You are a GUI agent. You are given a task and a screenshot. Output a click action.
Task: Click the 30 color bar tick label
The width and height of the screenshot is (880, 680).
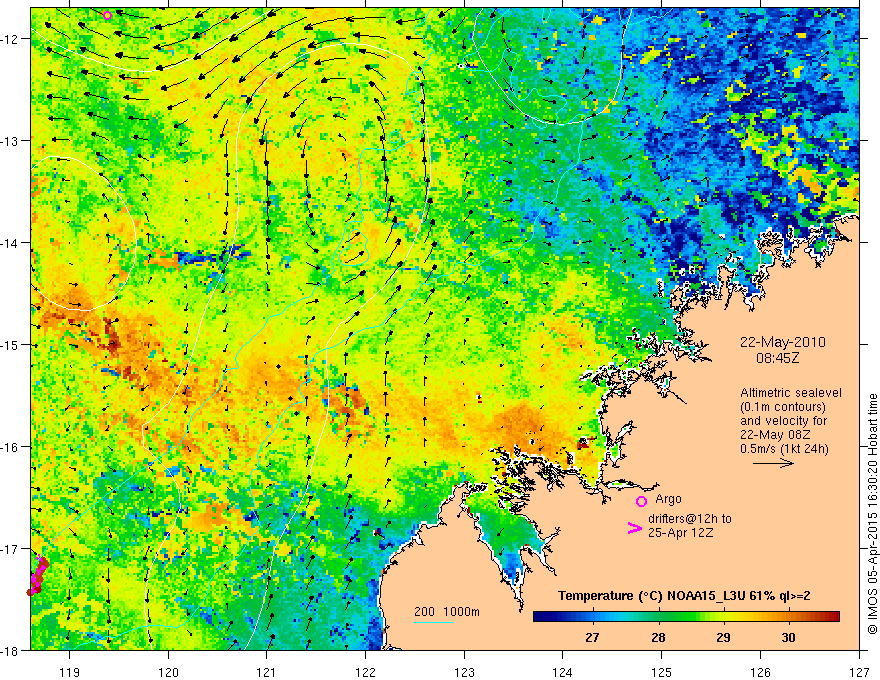(789, 637)
